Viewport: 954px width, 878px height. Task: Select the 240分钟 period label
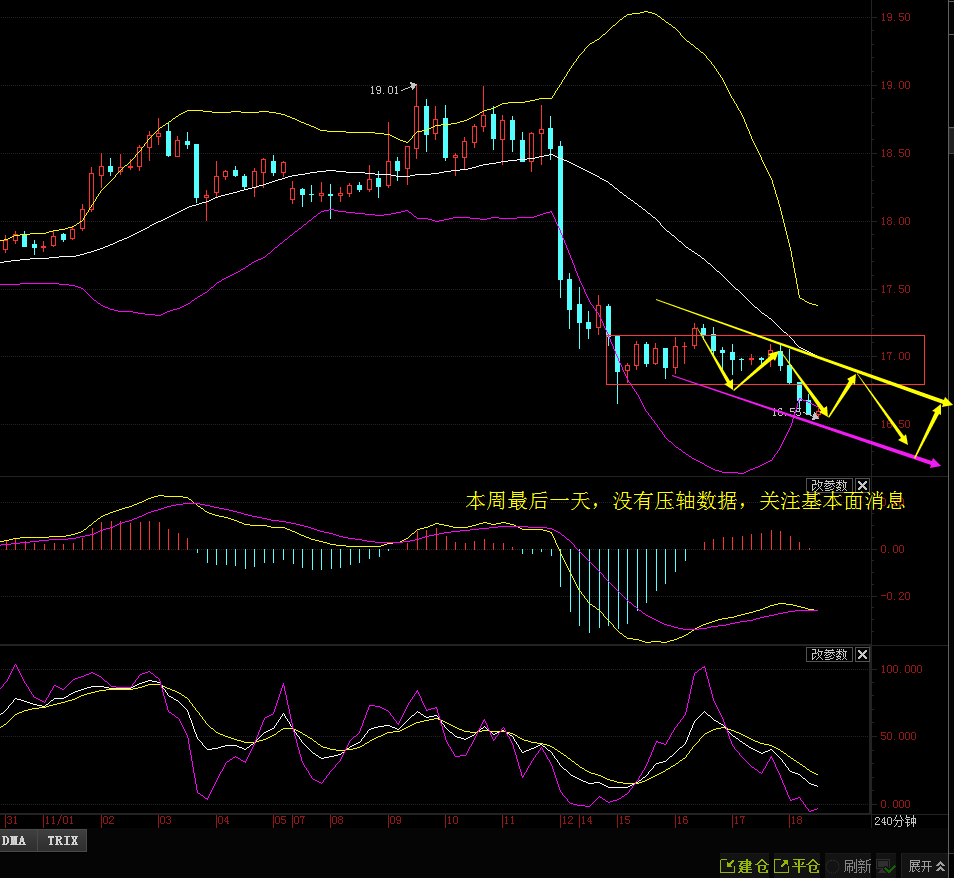click(x=895, y=821)
